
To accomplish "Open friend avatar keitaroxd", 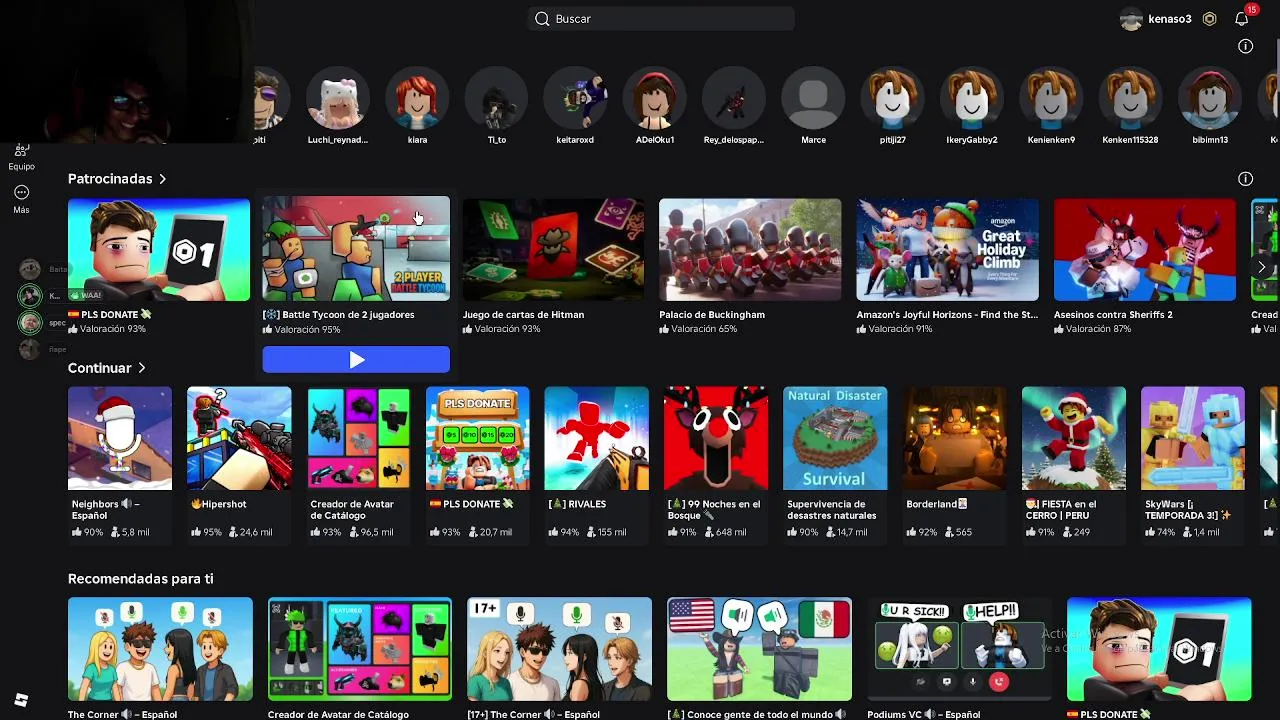I will click(x=575, y=100).
